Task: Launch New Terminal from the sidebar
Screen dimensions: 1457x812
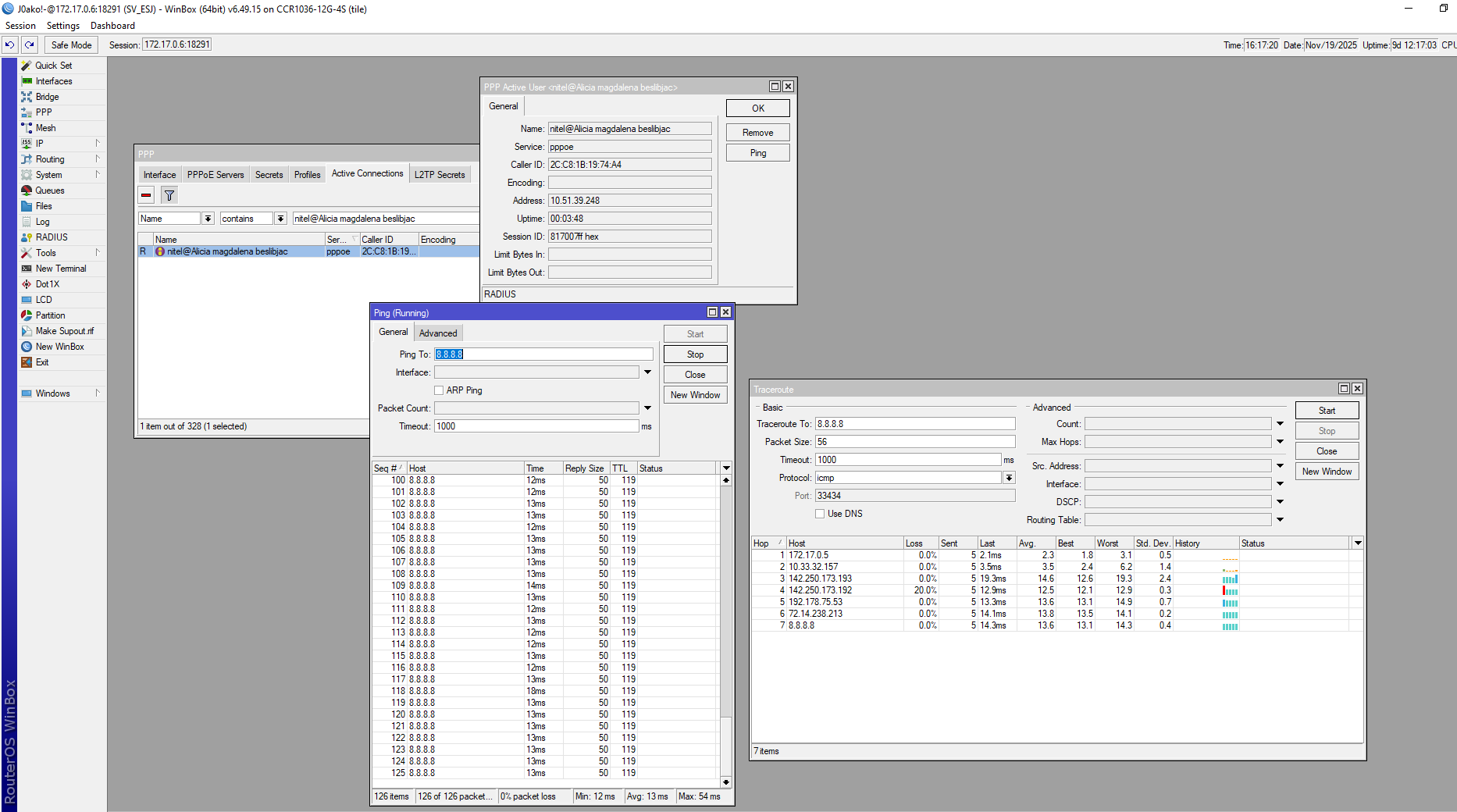Action: tap(60, 269)
